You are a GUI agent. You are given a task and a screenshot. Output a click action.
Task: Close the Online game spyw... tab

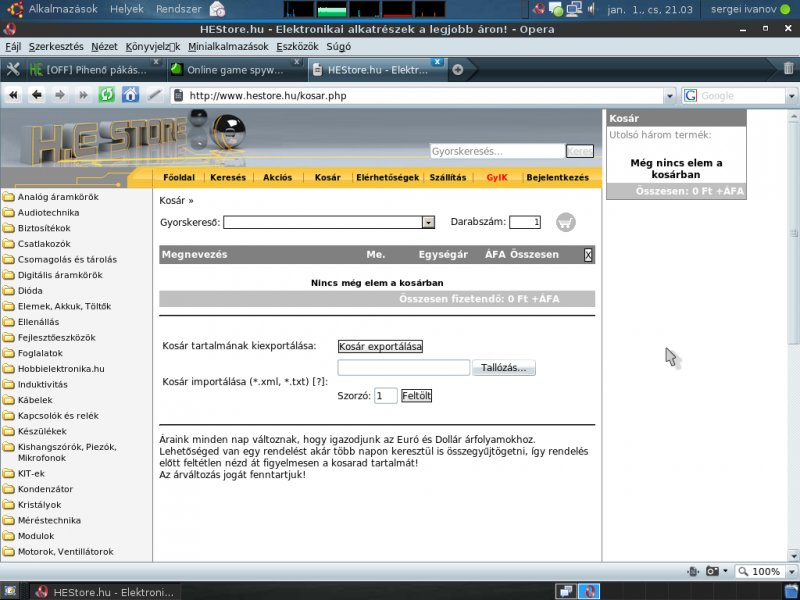[296, 62]
